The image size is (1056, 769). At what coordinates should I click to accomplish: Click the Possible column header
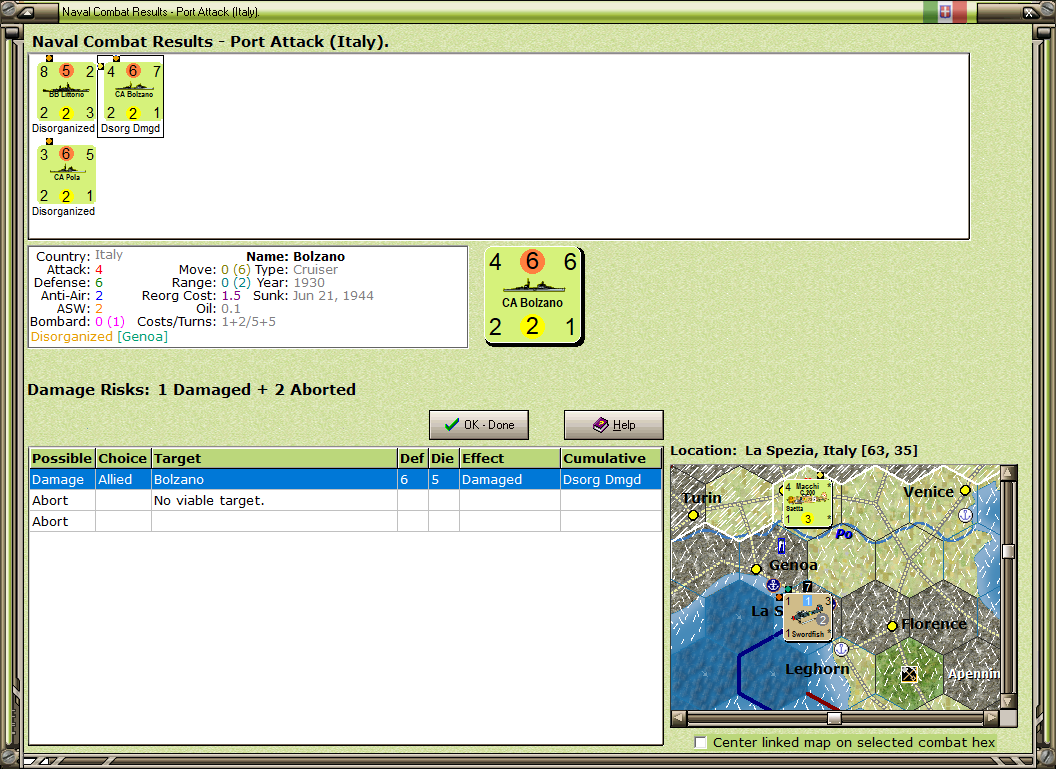point(62,459)
